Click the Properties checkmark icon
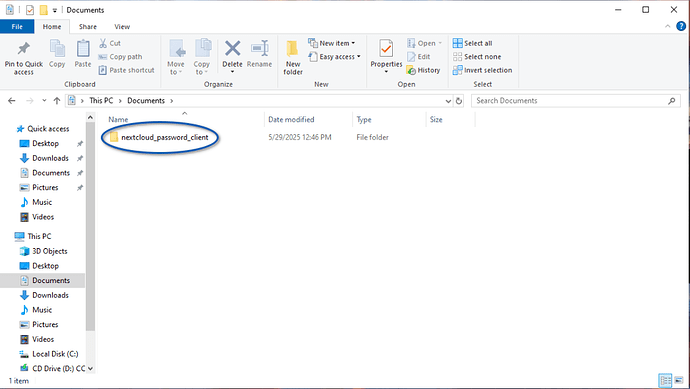The height and width of the screenshot is (389, 690). coord(386,49)
